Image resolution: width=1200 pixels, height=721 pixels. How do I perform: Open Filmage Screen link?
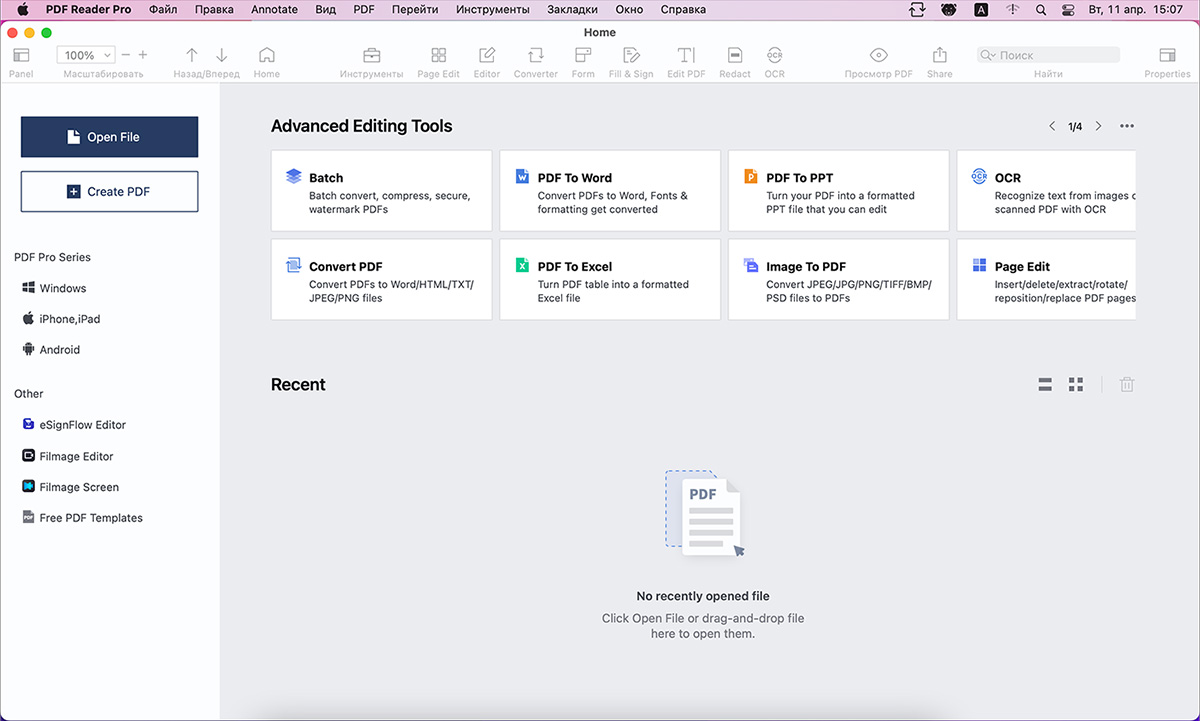[71, 487]
